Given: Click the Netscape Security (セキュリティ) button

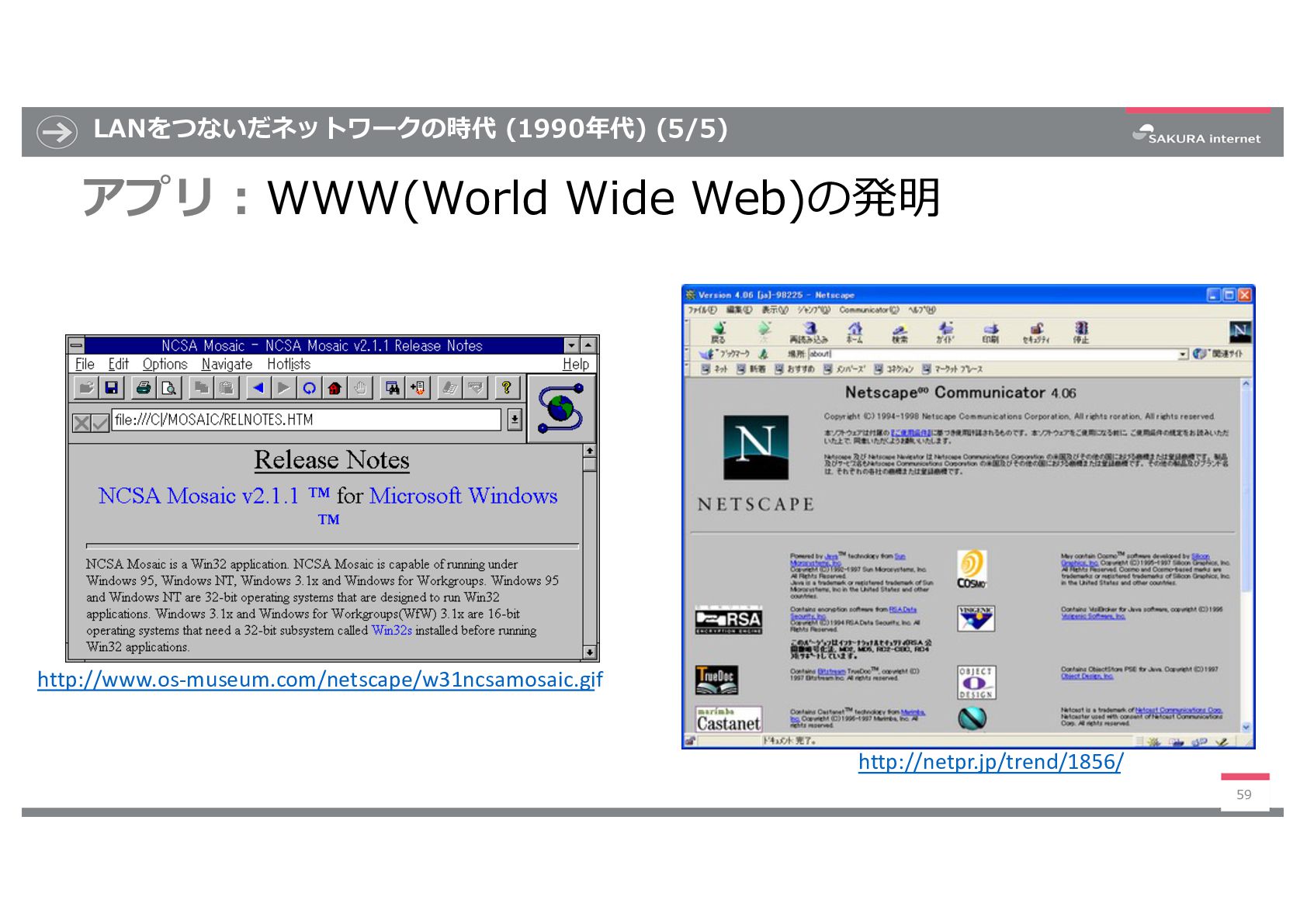Looking at the screenshot, I should 1035,332.
